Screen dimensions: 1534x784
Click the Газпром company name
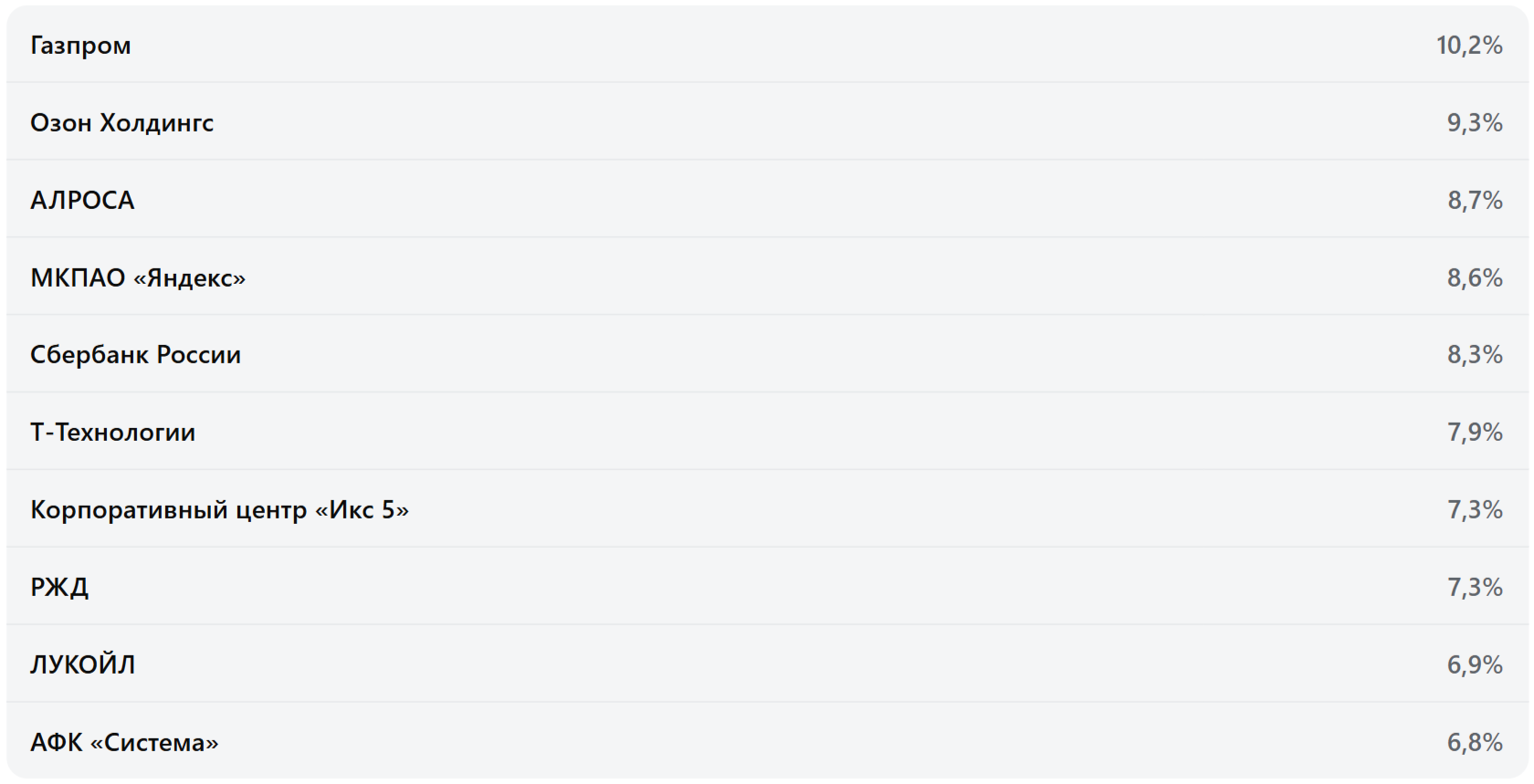pyautogui.click(x=80, y=46)
